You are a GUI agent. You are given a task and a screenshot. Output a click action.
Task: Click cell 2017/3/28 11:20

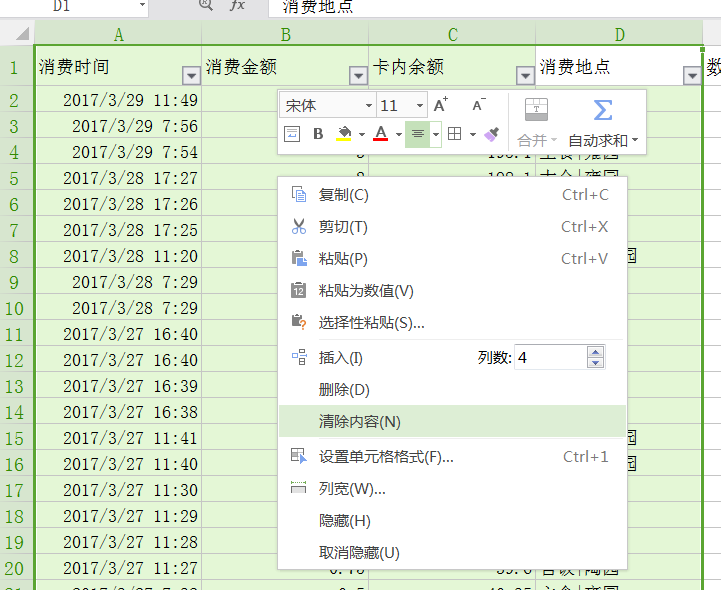pyautogui.click(x=118, y=256)
